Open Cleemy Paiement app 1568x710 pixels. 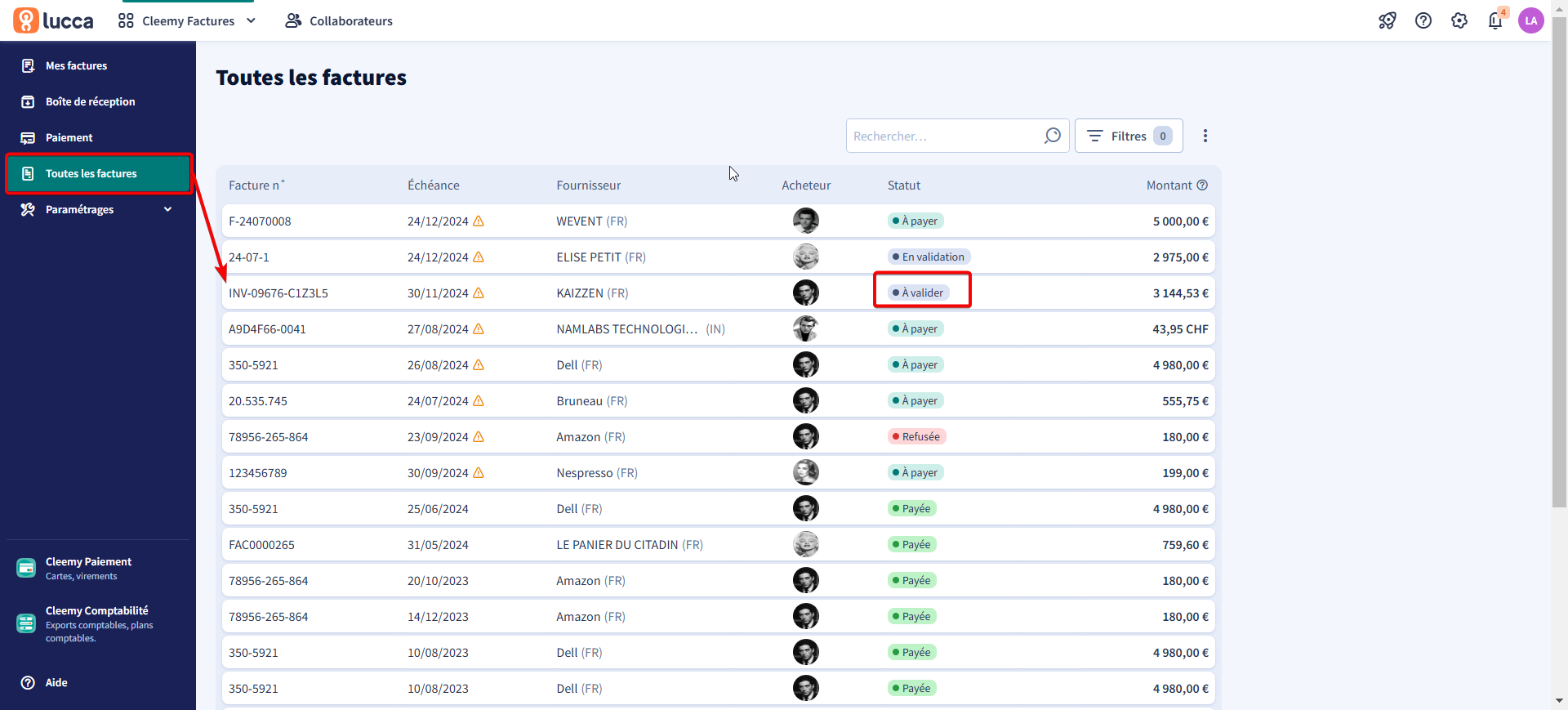click(x=98, y=568)
